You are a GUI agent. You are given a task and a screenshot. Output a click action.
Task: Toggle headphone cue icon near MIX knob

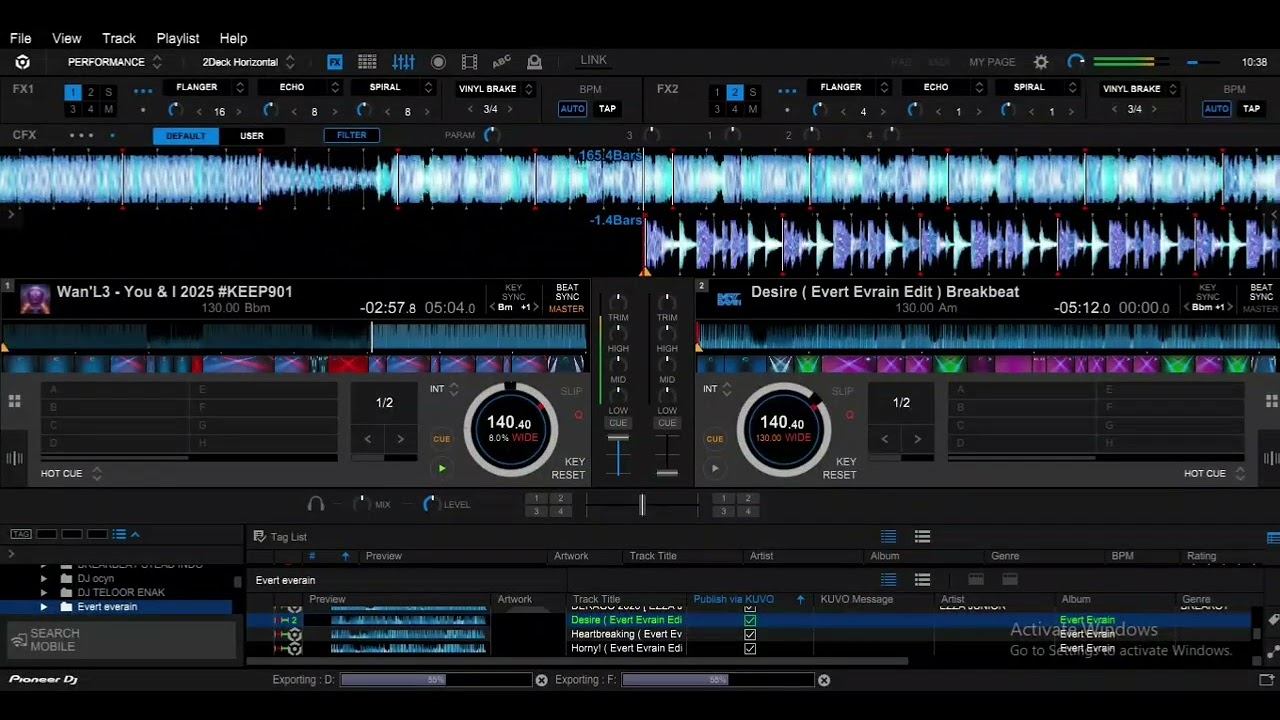click(316, 505)
